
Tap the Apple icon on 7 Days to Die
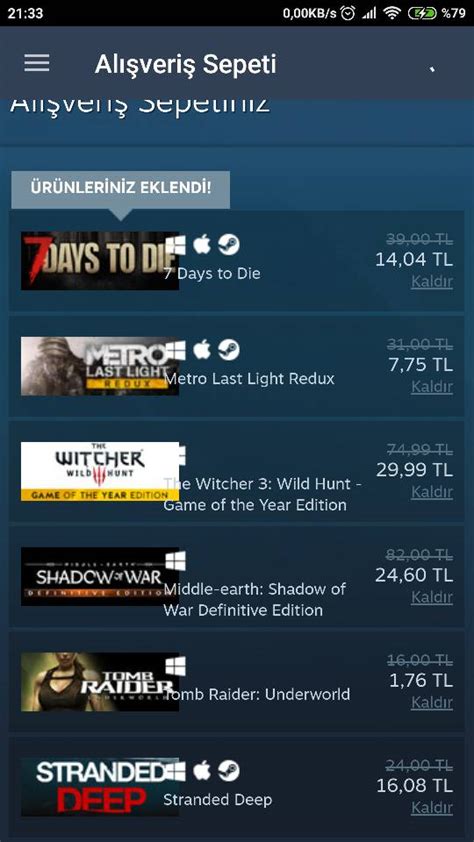click(202, 244)
